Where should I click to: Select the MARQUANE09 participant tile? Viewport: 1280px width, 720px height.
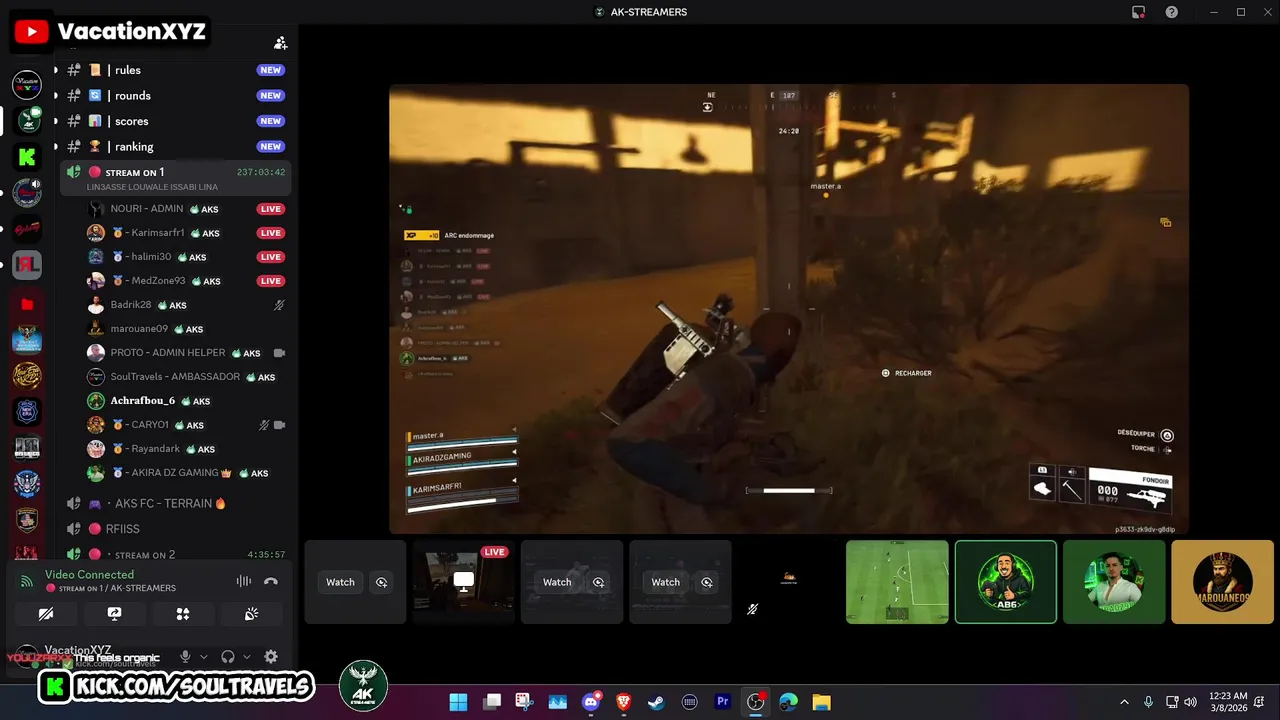1222,582
